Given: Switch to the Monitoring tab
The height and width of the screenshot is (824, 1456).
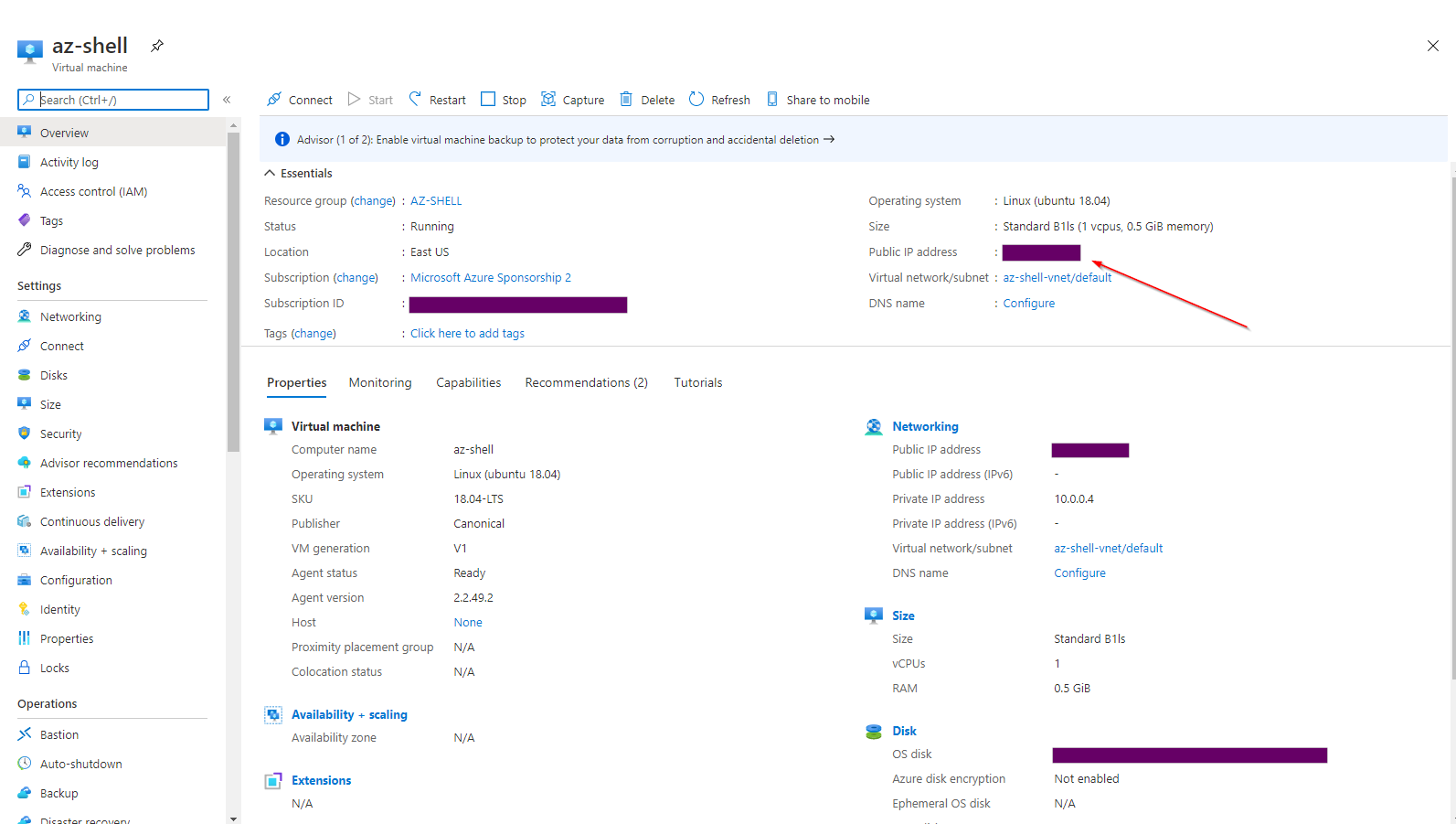Looking at the screenshot, I should [380, 383].
